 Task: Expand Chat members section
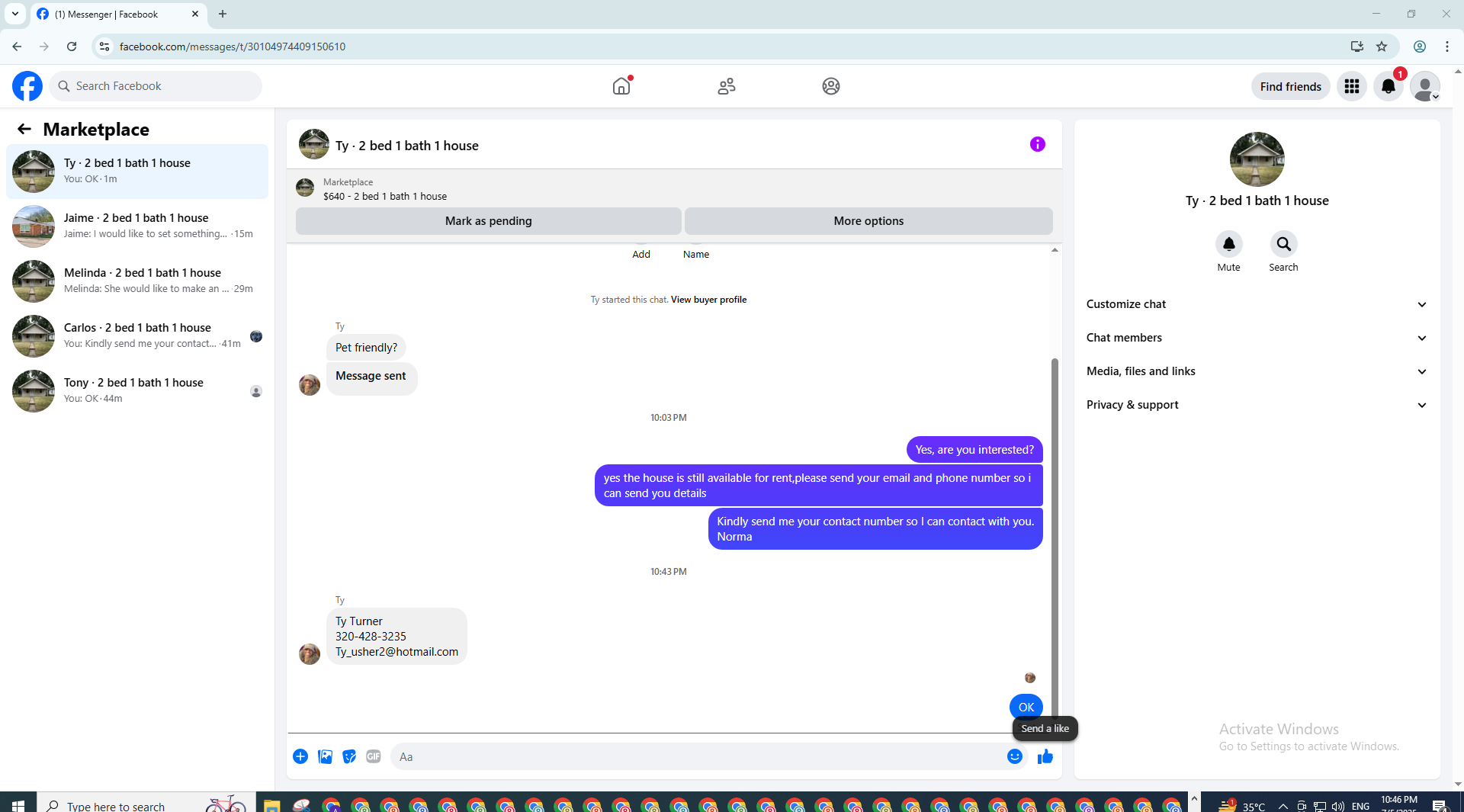pyautogui.click(x=1257, y=338)
